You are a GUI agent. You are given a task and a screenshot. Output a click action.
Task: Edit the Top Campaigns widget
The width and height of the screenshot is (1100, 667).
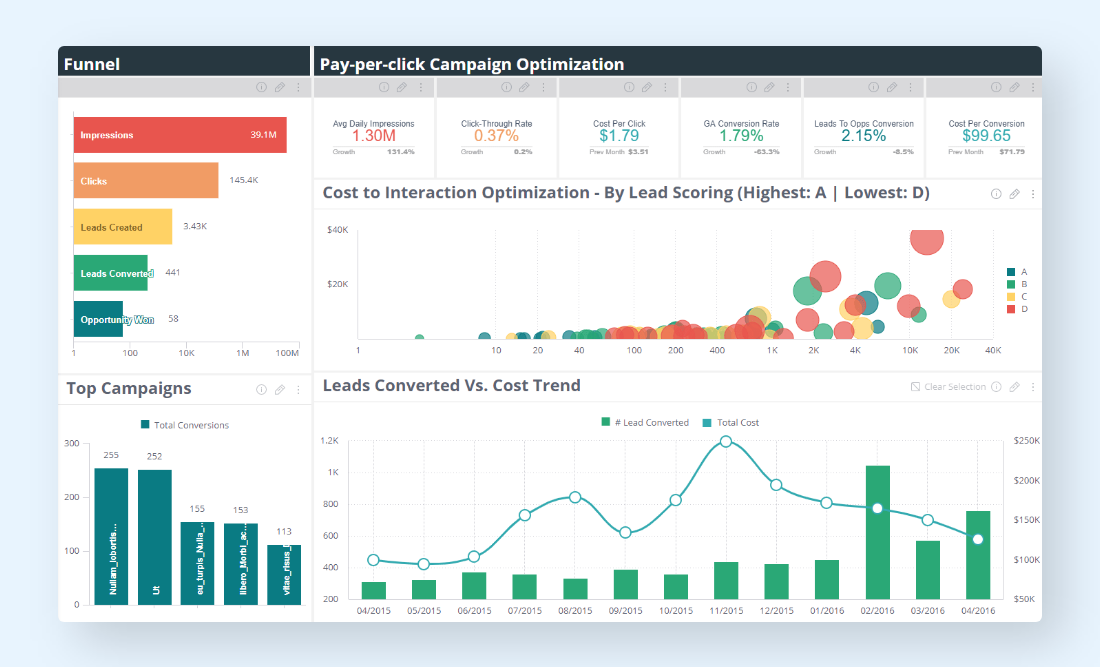pos(280,390)
